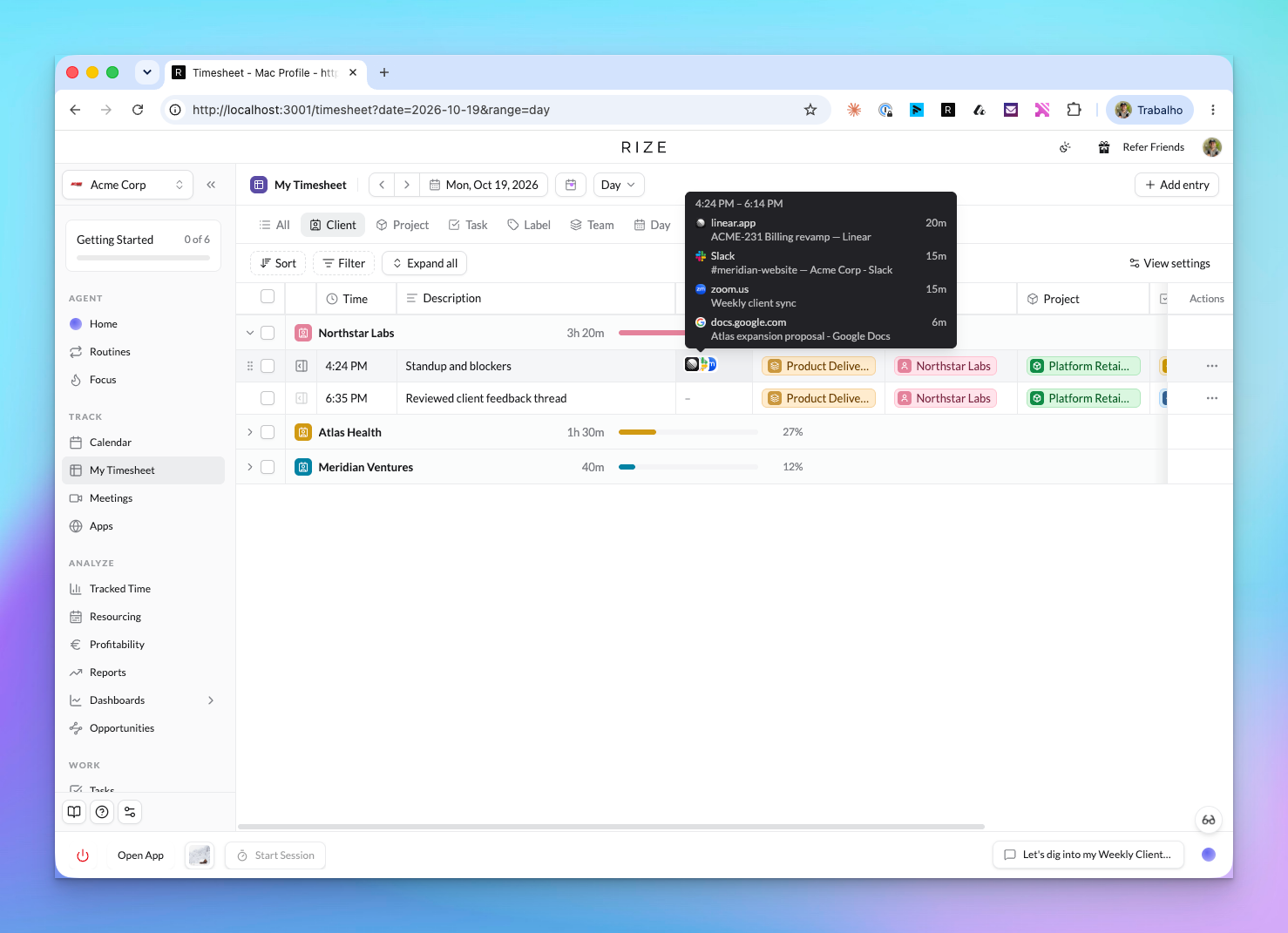Open the Filter button
Image resolution: width=1288 pixels, height=933 pixels.
(344, 263)
